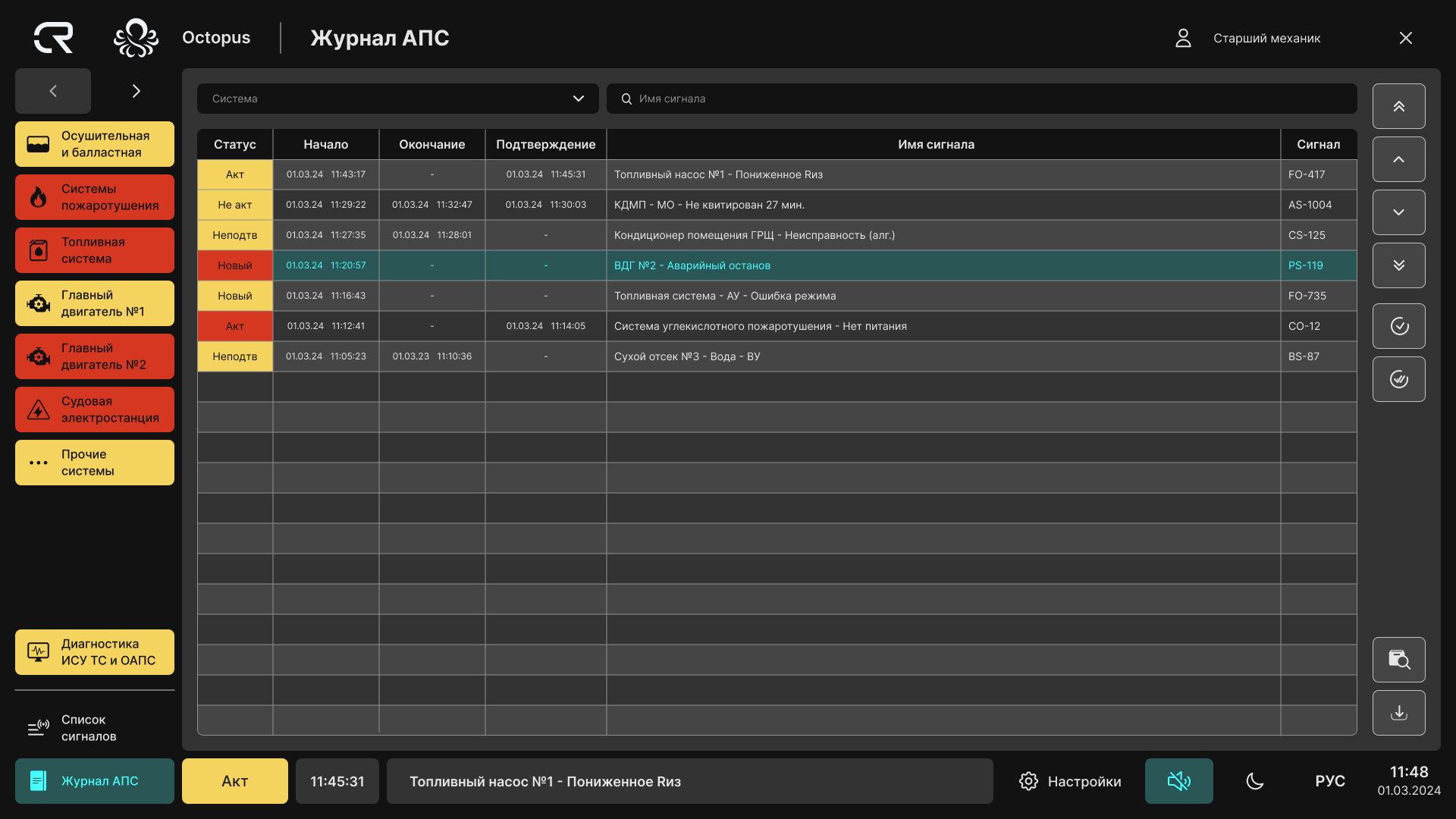1456x819 pixels.
Task: Select row Топливная система - АУ - Ошибка режима
Action: [777, 296]
